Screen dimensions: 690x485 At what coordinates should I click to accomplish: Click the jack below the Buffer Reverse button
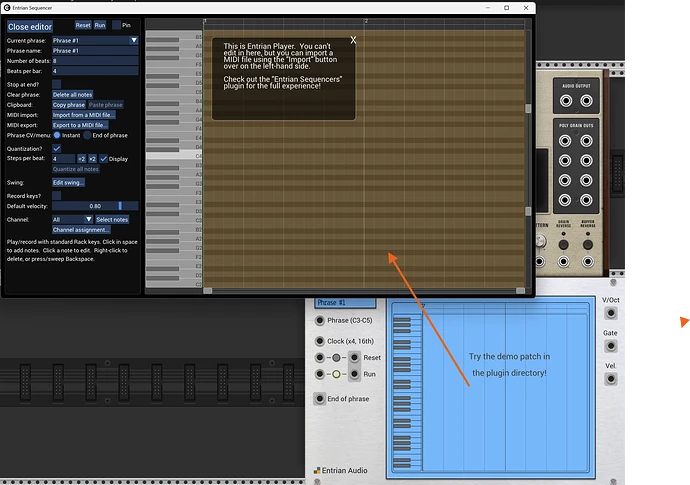pos(587,262)
